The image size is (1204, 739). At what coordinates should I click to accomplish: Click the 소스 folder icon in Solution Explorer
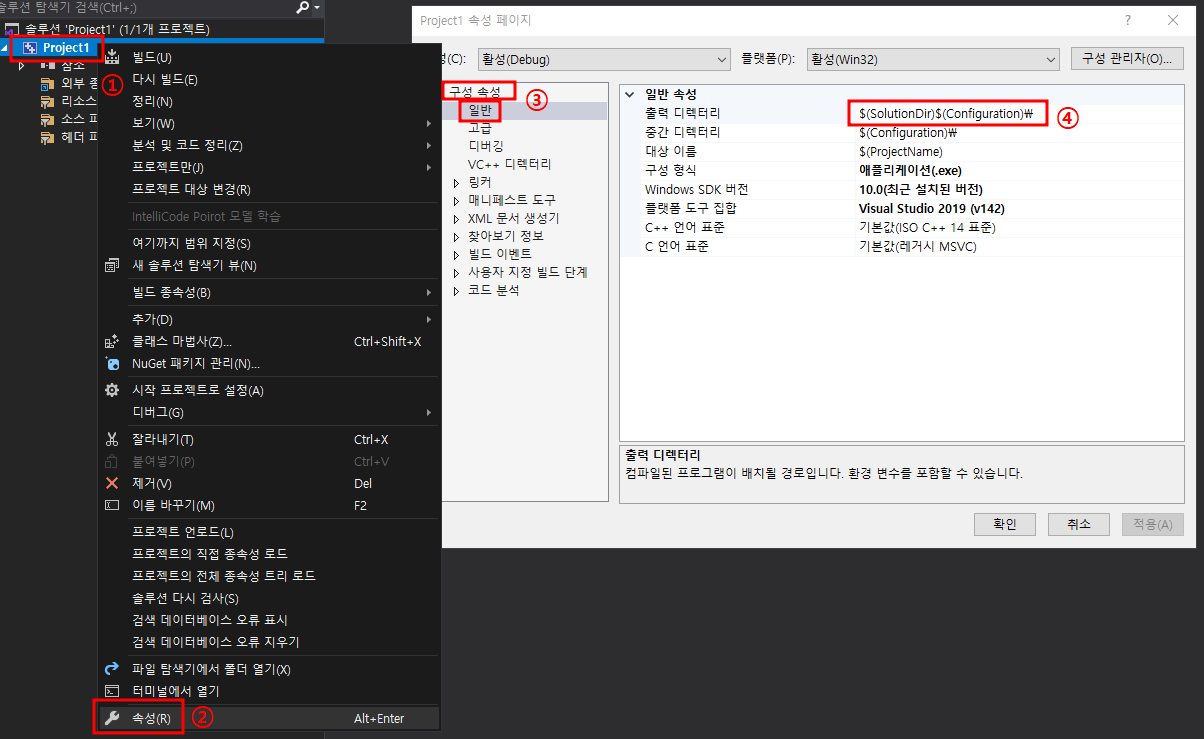(x=47, y=119)
